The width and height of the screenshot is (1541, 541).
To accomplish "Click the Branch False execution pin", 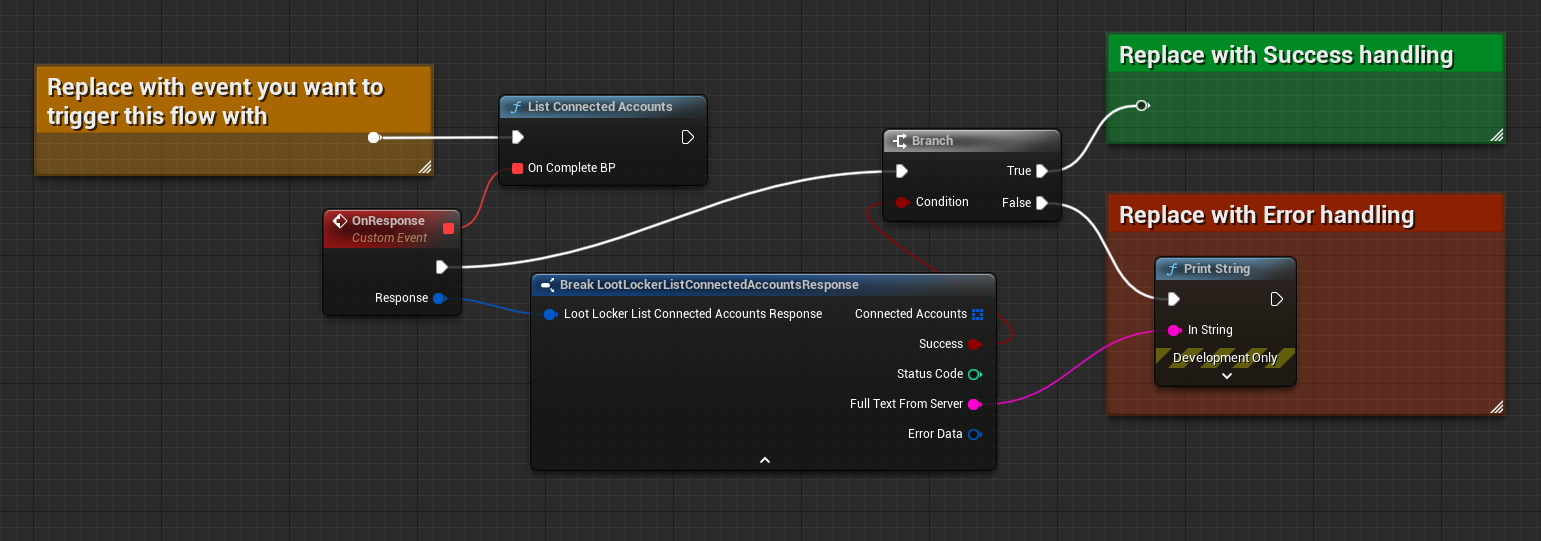I will click(1042, 203).
